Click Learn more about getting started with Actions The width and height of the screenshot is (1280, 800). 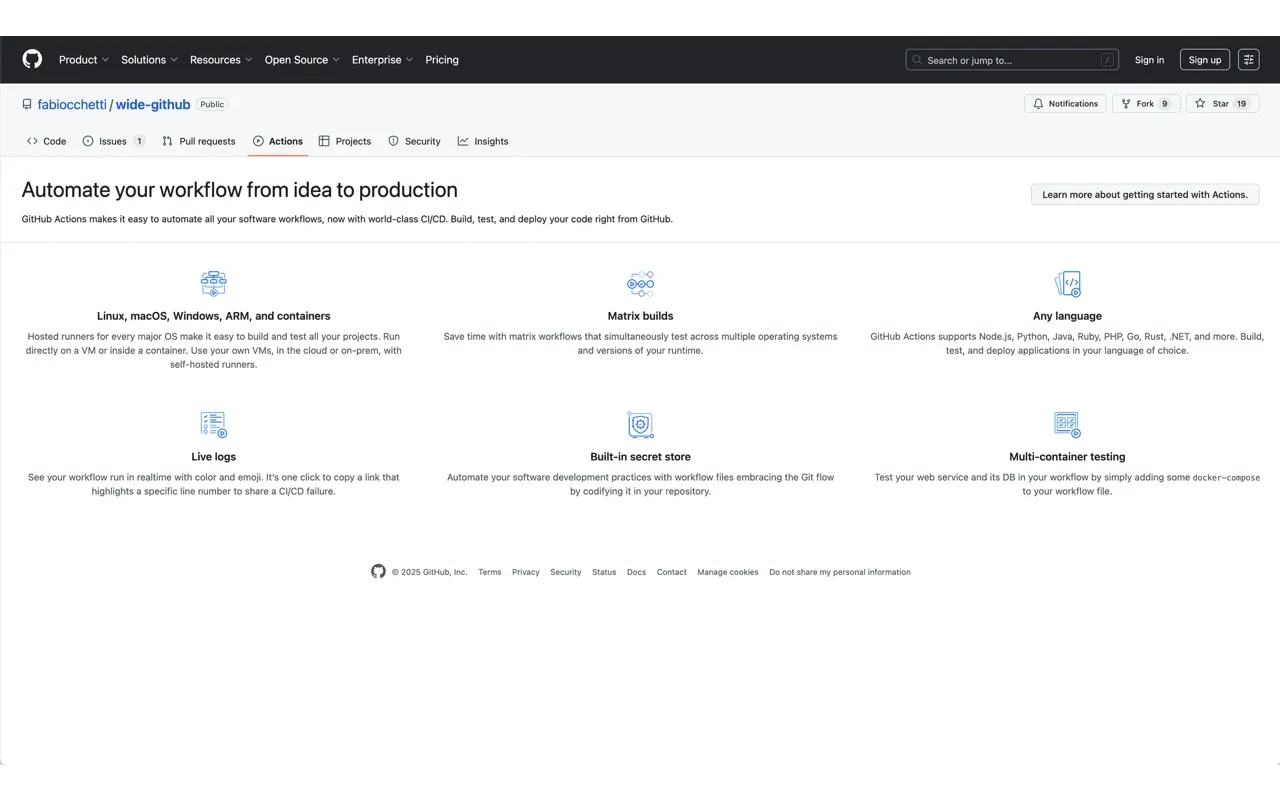pyautogui.click(x=1145, y=195)
